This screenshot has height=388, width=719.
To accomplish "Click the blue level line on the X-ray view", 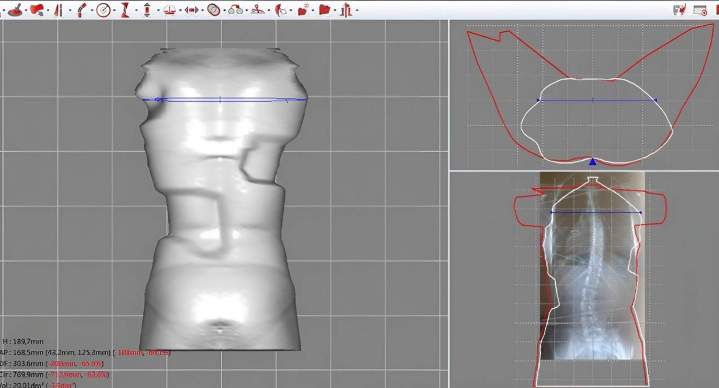I will [x=596, y=212].
